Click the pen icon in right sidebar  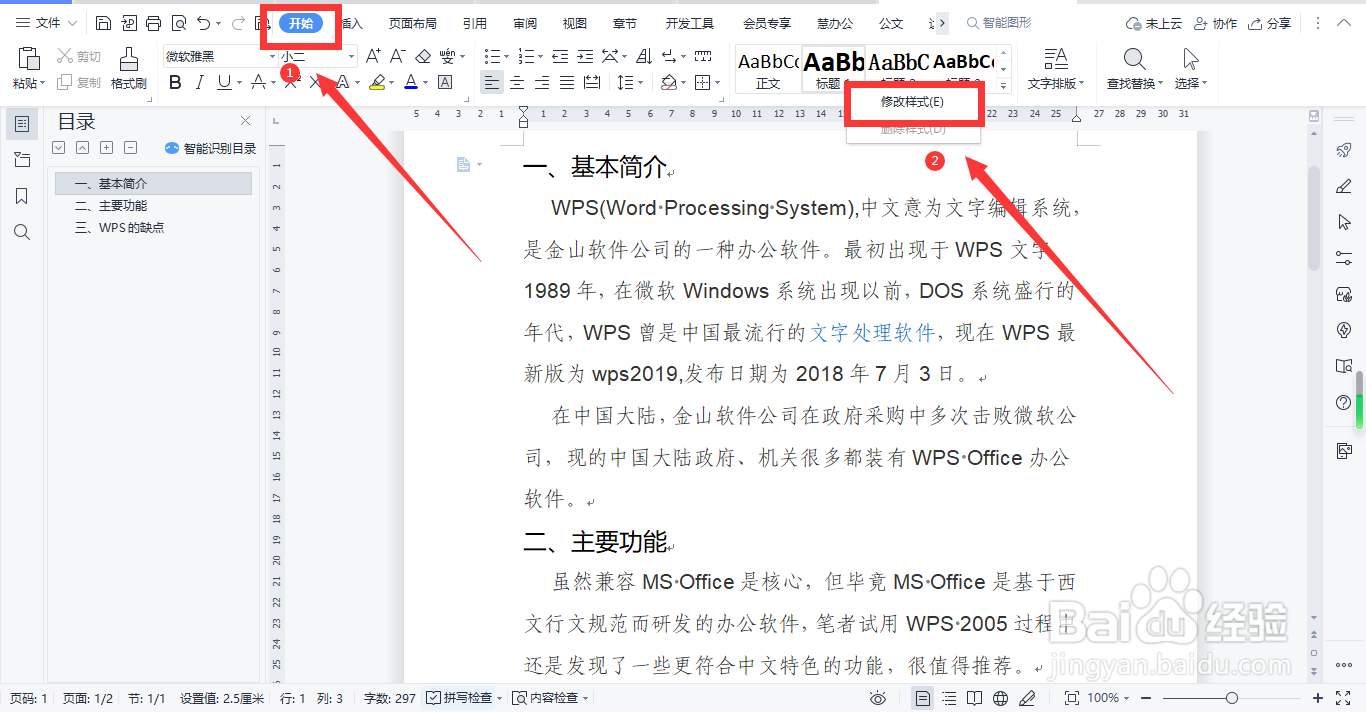1344,186
